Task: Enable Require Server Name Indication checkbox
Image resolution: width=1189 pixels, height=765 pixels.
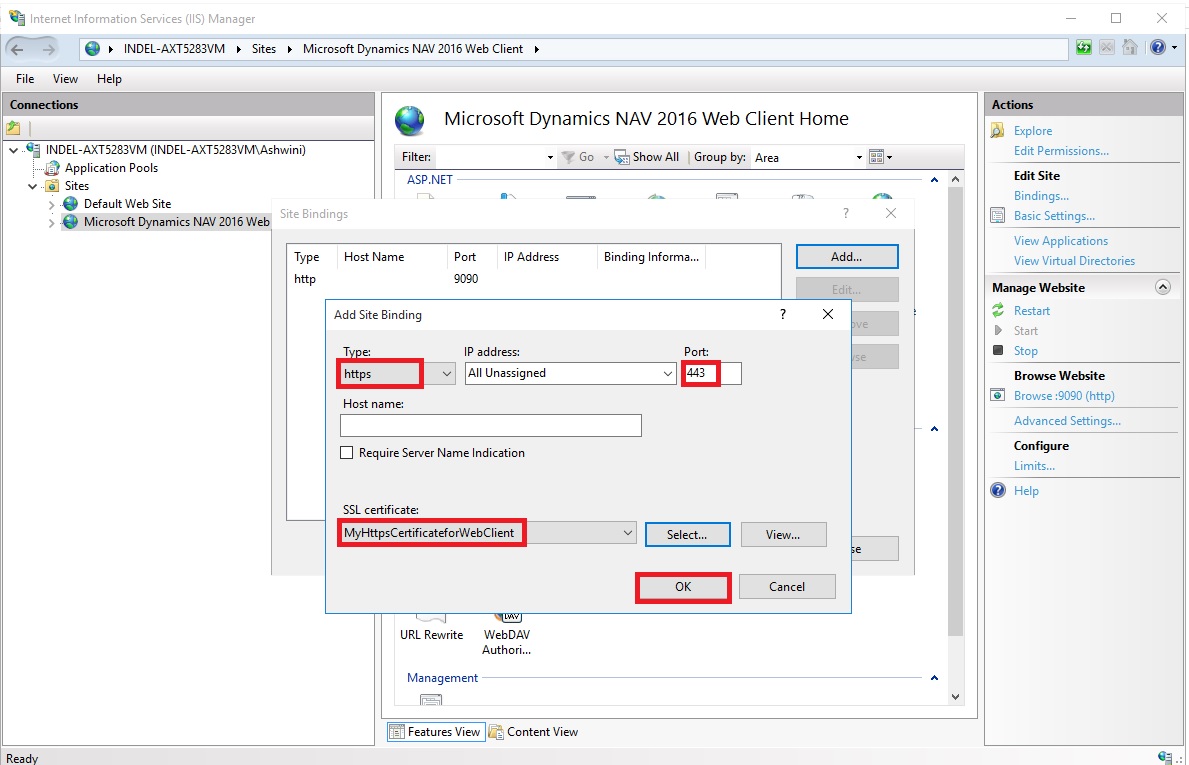Action: [347, 453]
